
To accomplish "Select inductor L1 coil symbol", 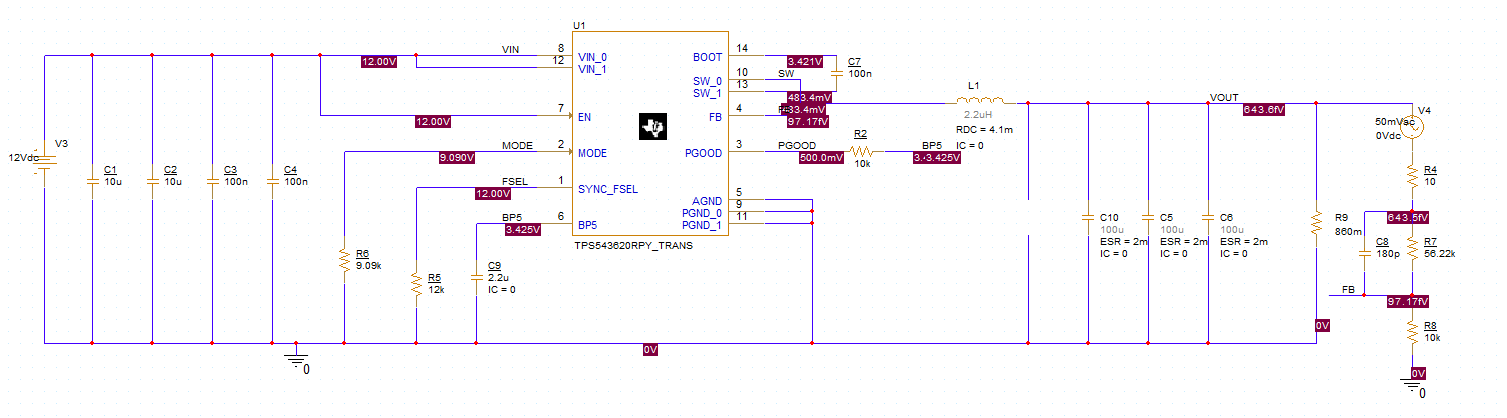I will [x=980, y=101].
